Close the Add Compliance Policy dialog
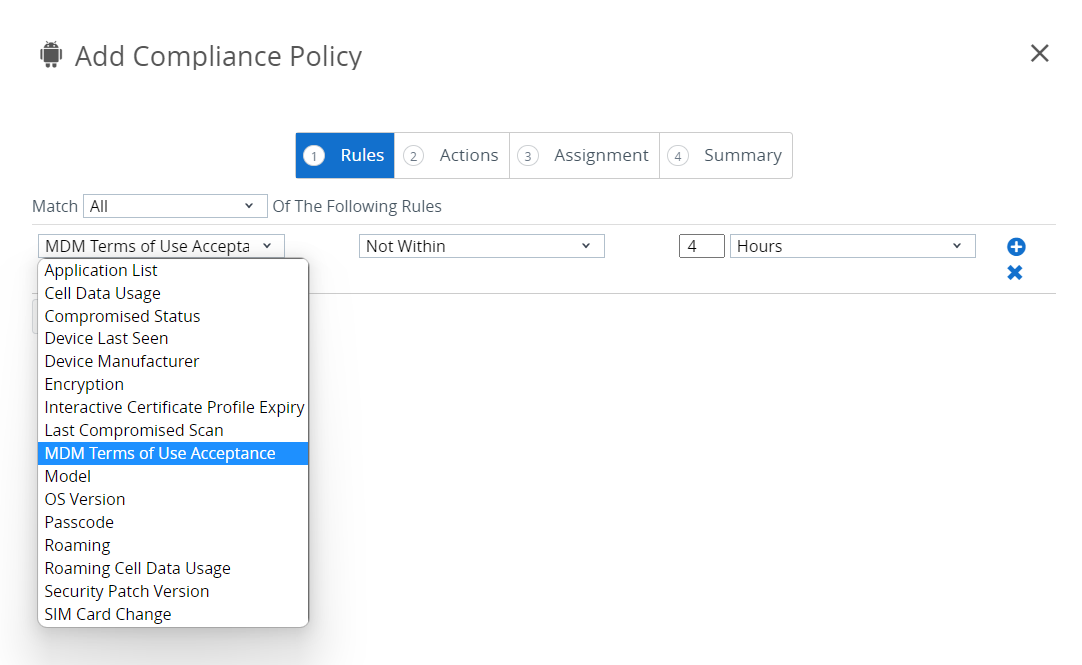 coord(1040,54)
